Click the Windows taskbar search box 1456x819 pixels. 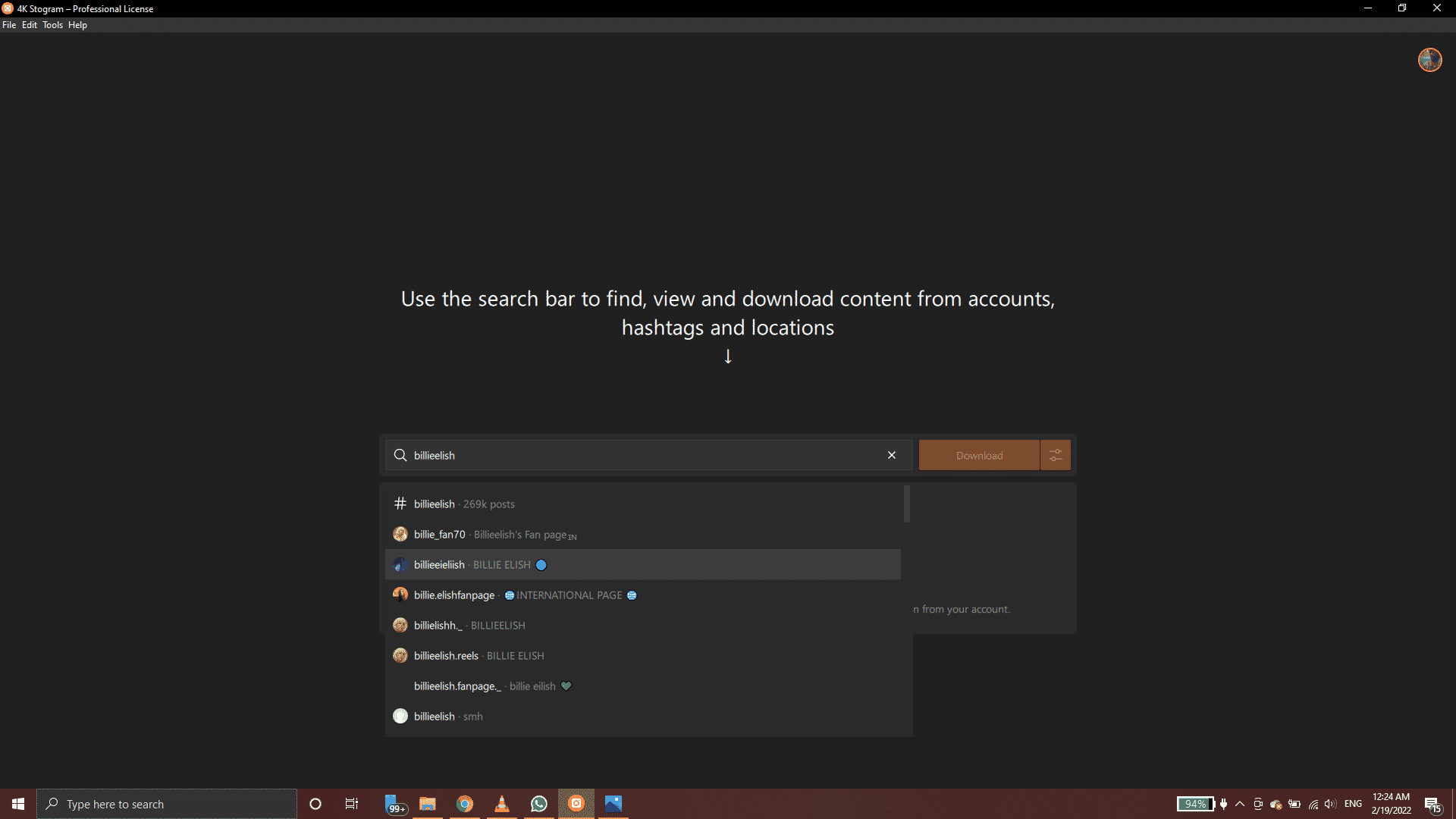tap(167, 804)
